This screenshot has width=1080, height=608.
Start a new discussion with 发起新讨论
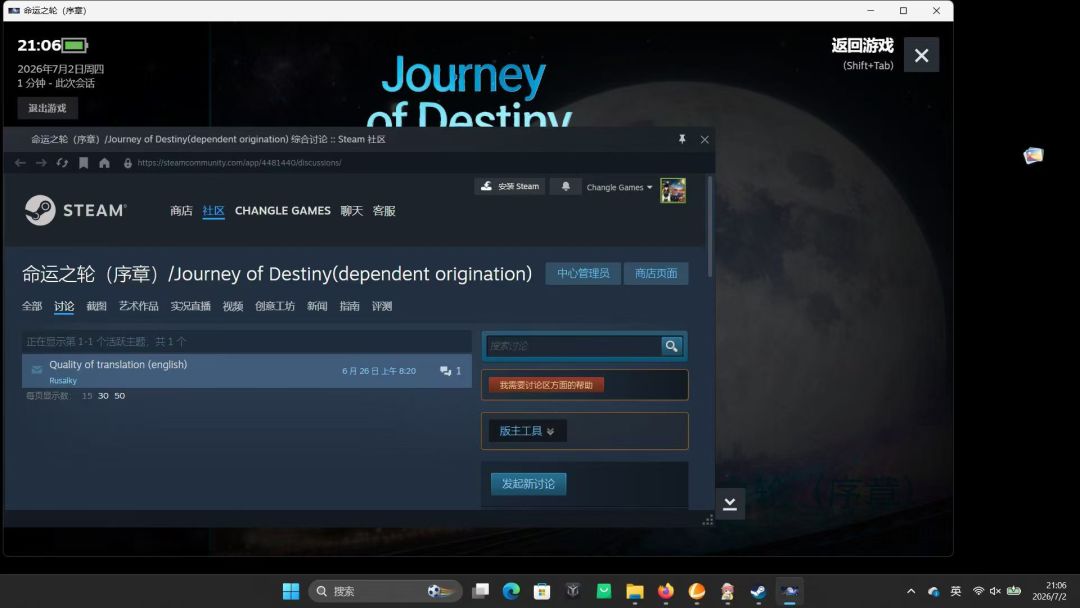click(528, 484)
